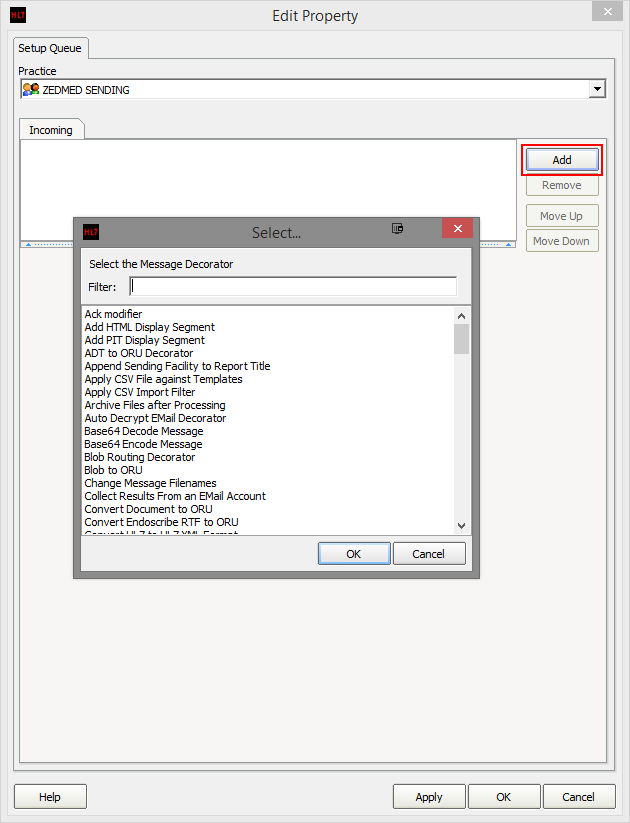Click the Move Up button

coord(562,216)
